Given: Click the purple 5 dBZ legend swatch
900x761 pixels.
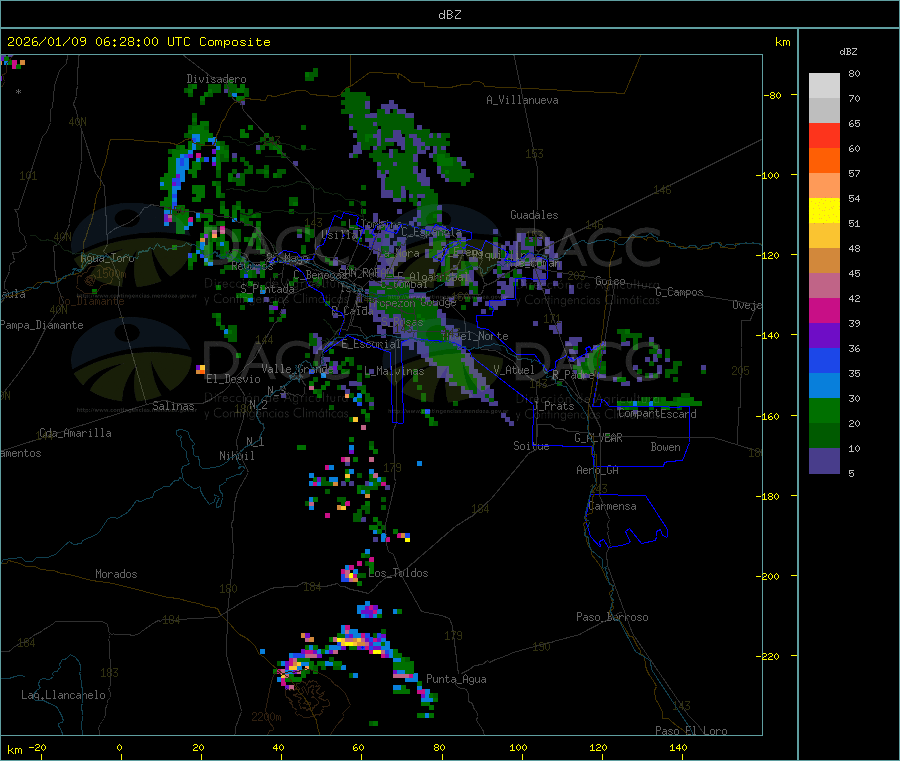Looking at the screenshot, I should [824, 461].
